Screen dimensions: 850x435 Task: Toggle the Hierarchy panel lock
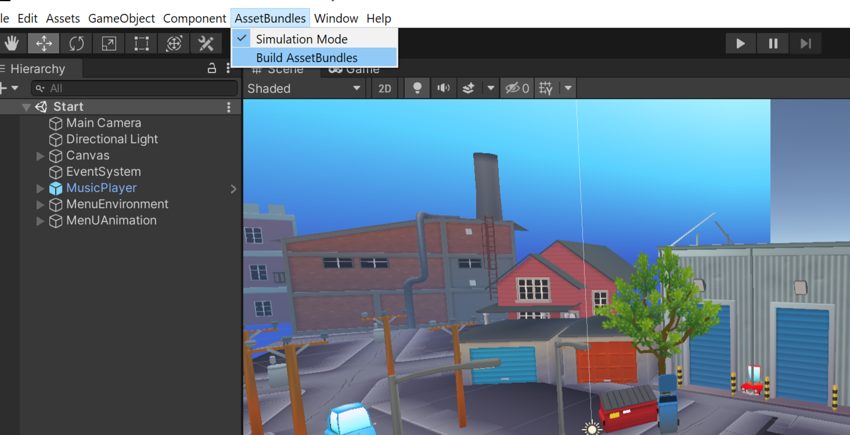[212, 68]
